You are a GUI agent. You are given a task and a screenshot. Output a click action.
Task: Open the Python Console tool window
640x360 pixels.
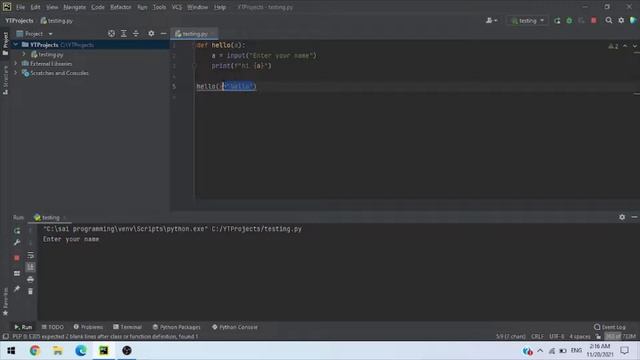(235, 327)
